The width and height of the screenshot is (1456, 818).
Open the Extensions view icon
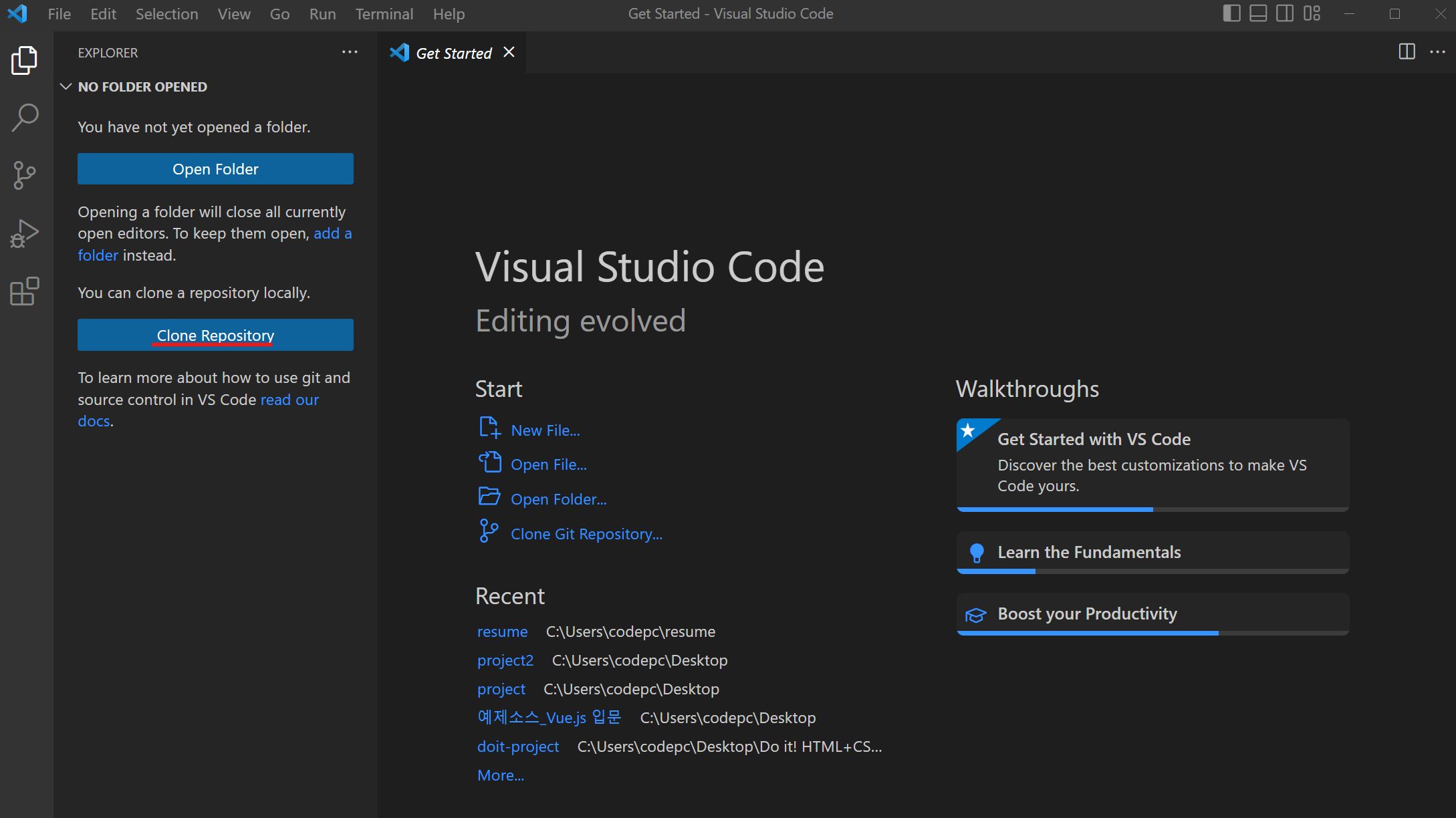tap(25, 292)
